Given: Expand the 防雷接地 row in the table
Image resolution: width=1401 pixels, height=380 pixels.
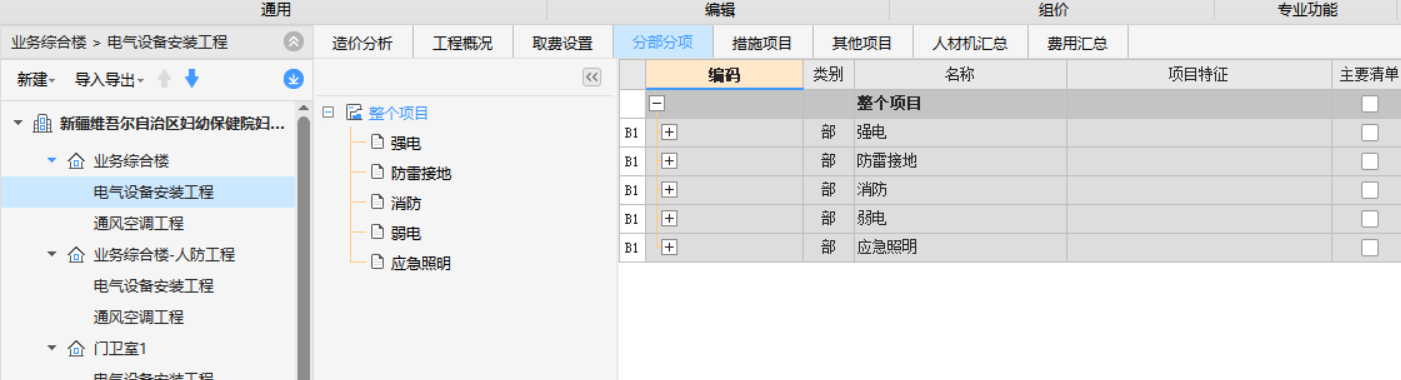Looking at the screenshot, I should [x=669, y=161].
